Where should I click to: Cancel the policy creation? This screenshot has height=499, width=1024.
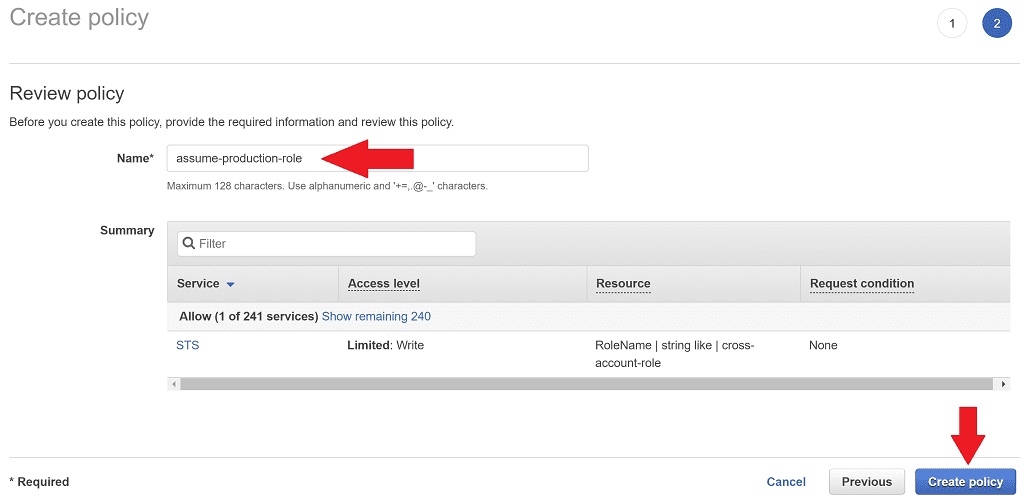click(785, 482)
